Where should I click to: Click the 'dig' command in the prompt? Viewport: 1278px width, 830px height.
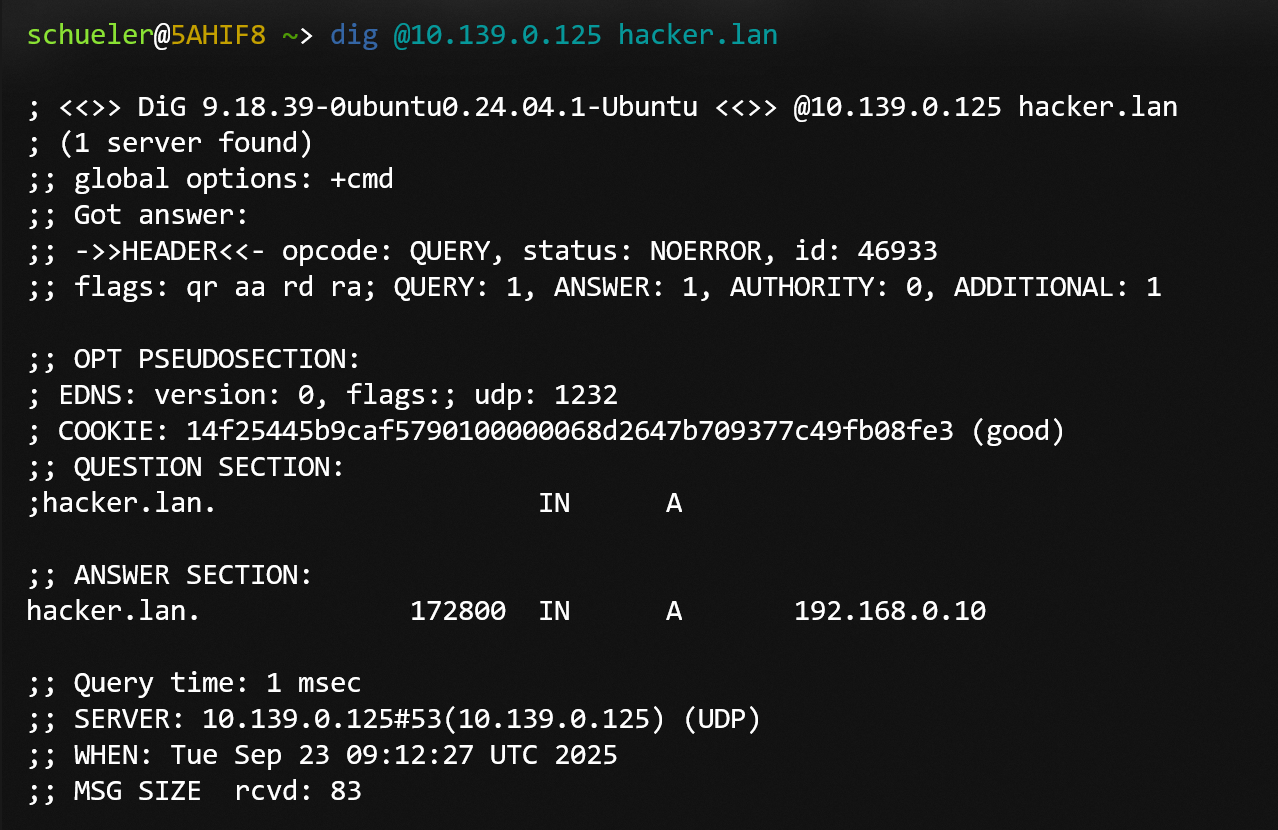point(353,36)
